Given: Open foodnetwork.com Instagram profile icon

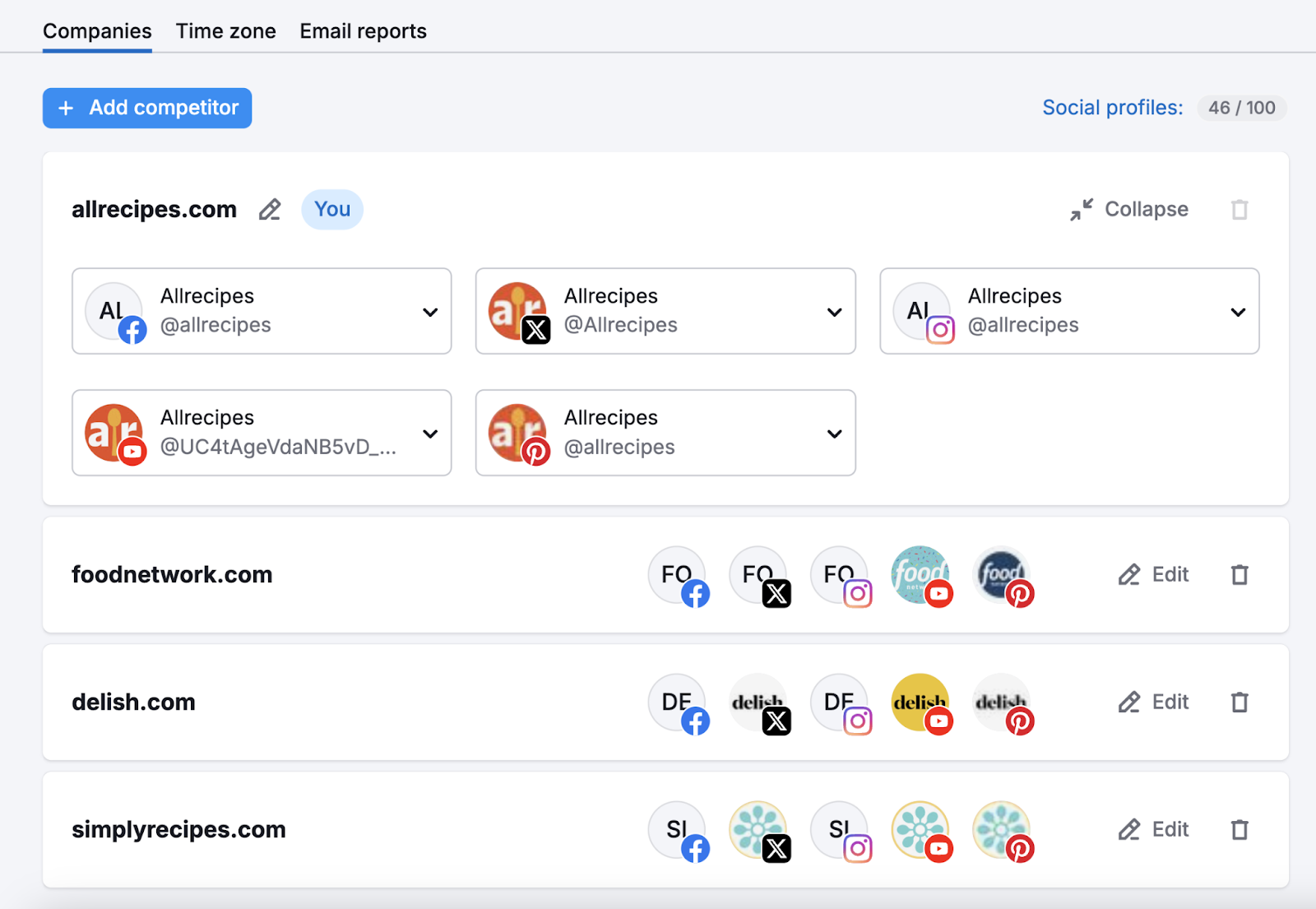Looking at the screenshot, I should pos(840,575).
